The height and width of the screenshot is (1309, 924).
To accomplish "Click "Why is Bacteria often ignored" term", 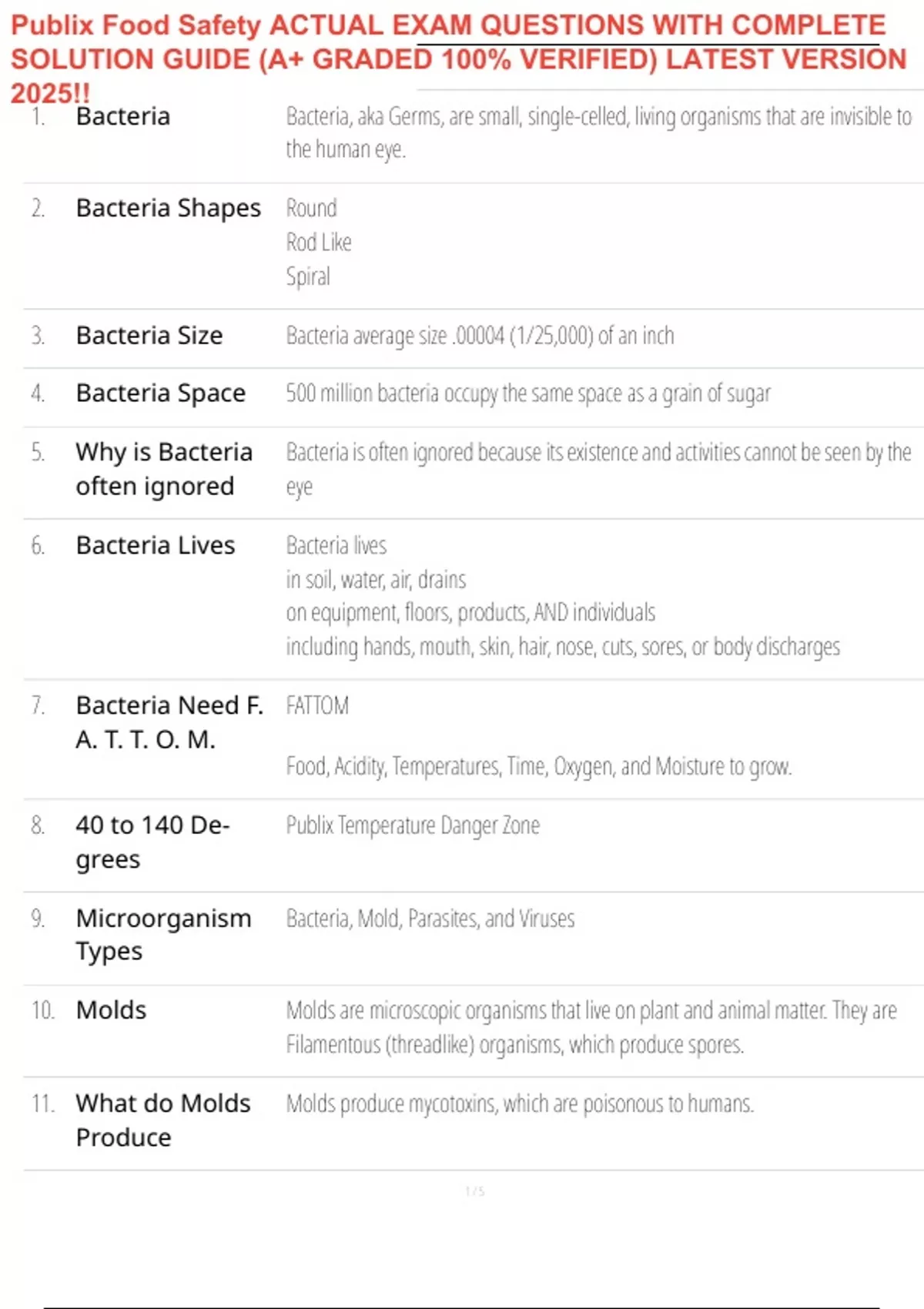I will pyautogui.click(x=163, y=469).
